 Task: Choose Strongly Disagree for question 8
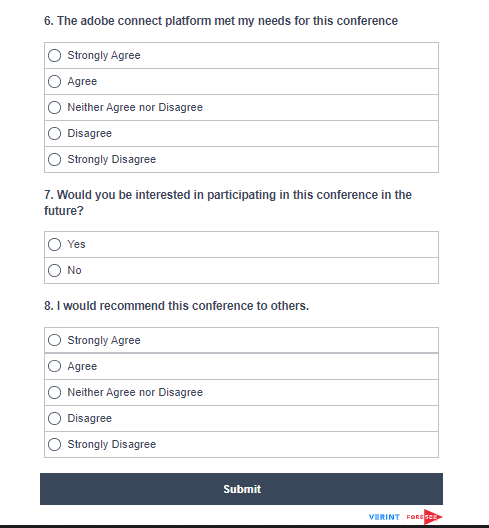tap(55, 444)
